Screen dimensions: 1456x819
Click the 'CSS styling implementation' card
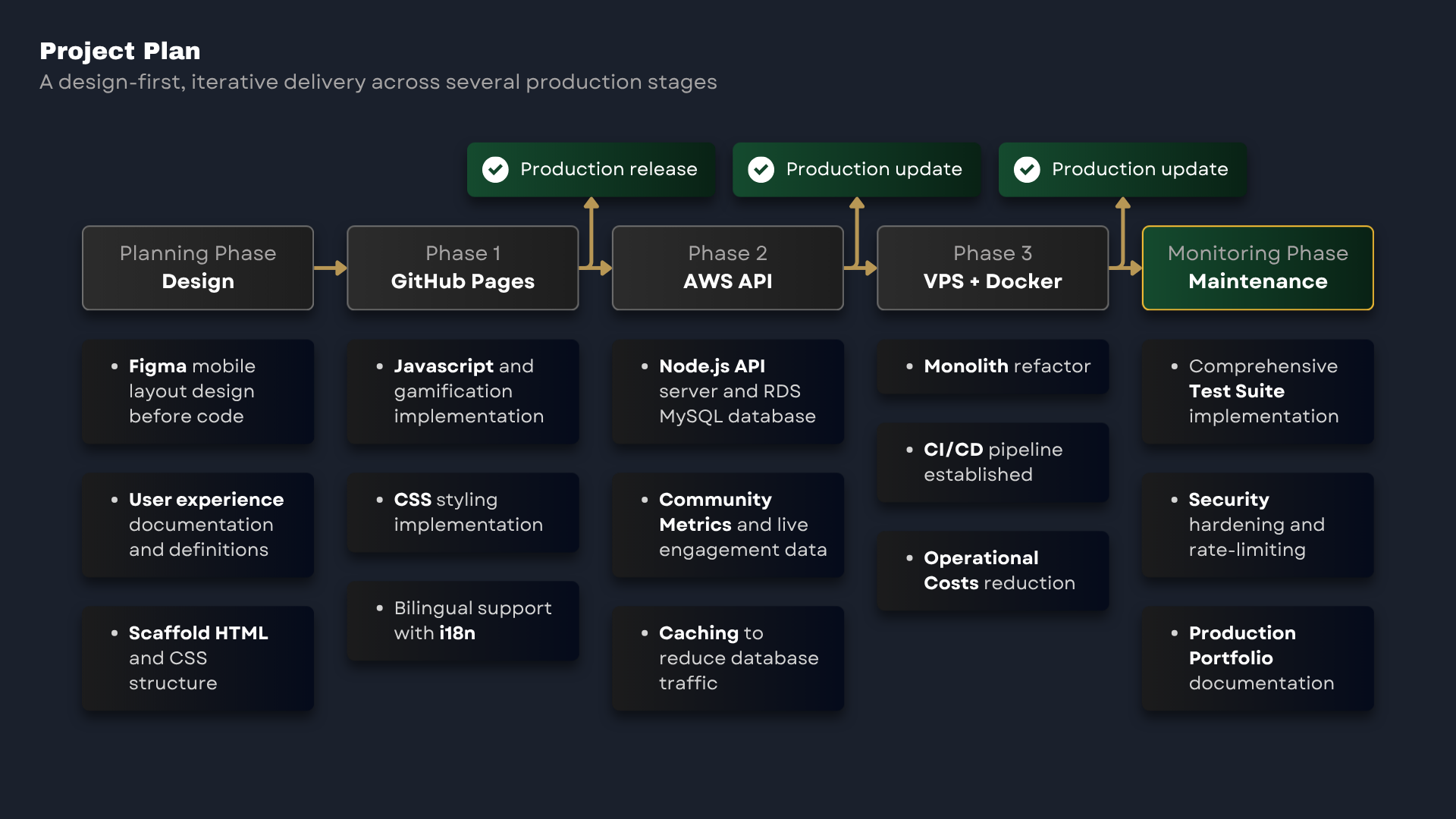click(463, 512)
